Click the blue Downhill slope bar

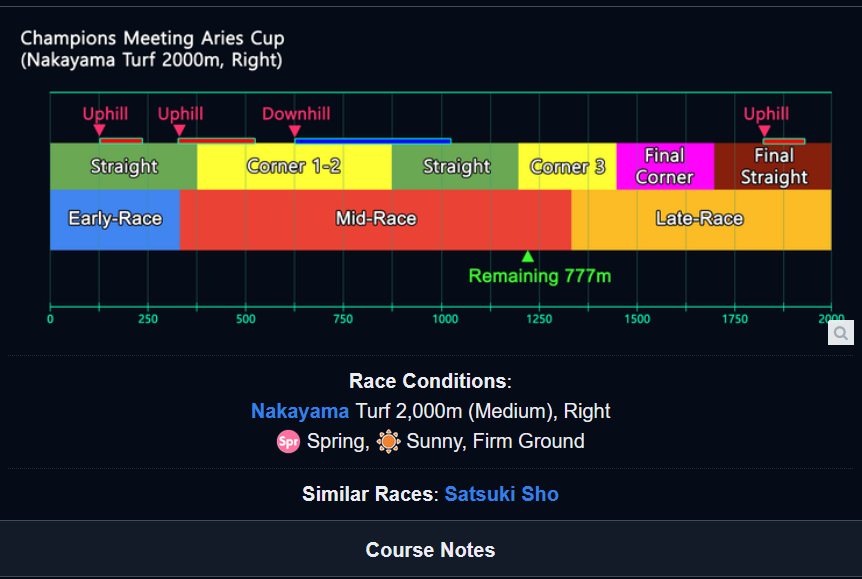[373, 141]
